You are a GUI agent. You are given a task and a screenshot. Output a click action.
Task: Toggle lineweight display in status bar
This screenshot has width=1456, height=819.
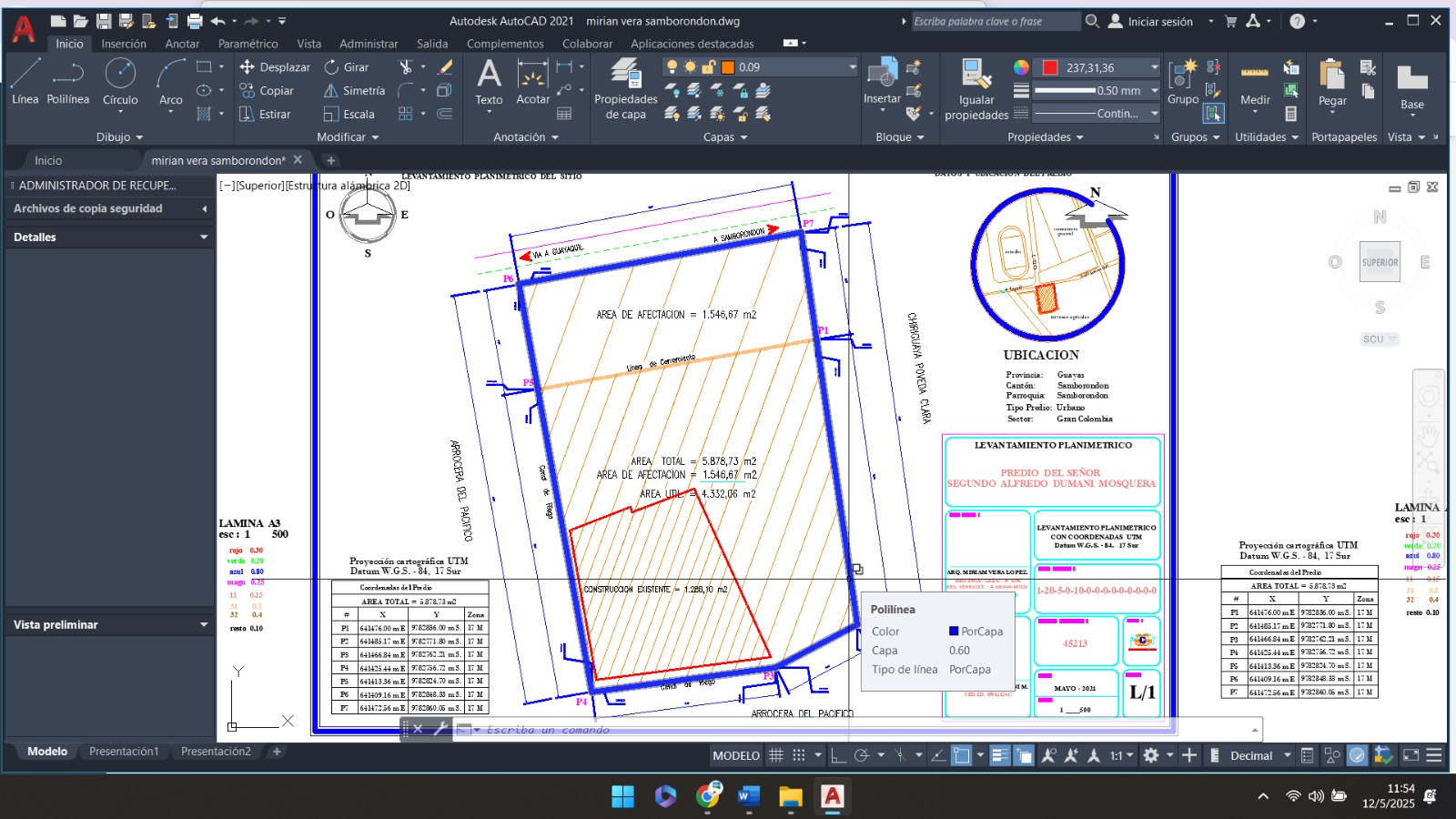click(x=999, y=755)
